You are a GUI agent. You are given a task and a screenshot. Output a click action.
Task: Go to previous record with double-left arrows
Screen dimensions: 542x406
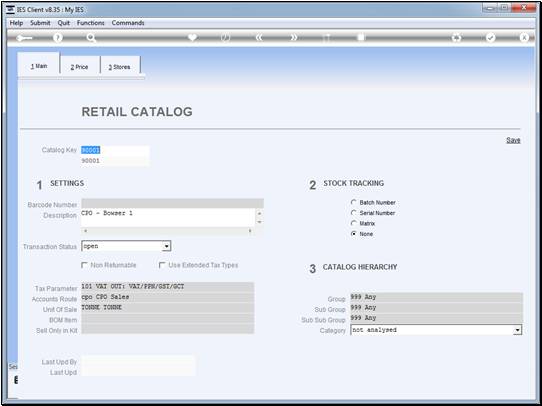tap(259, 38)
